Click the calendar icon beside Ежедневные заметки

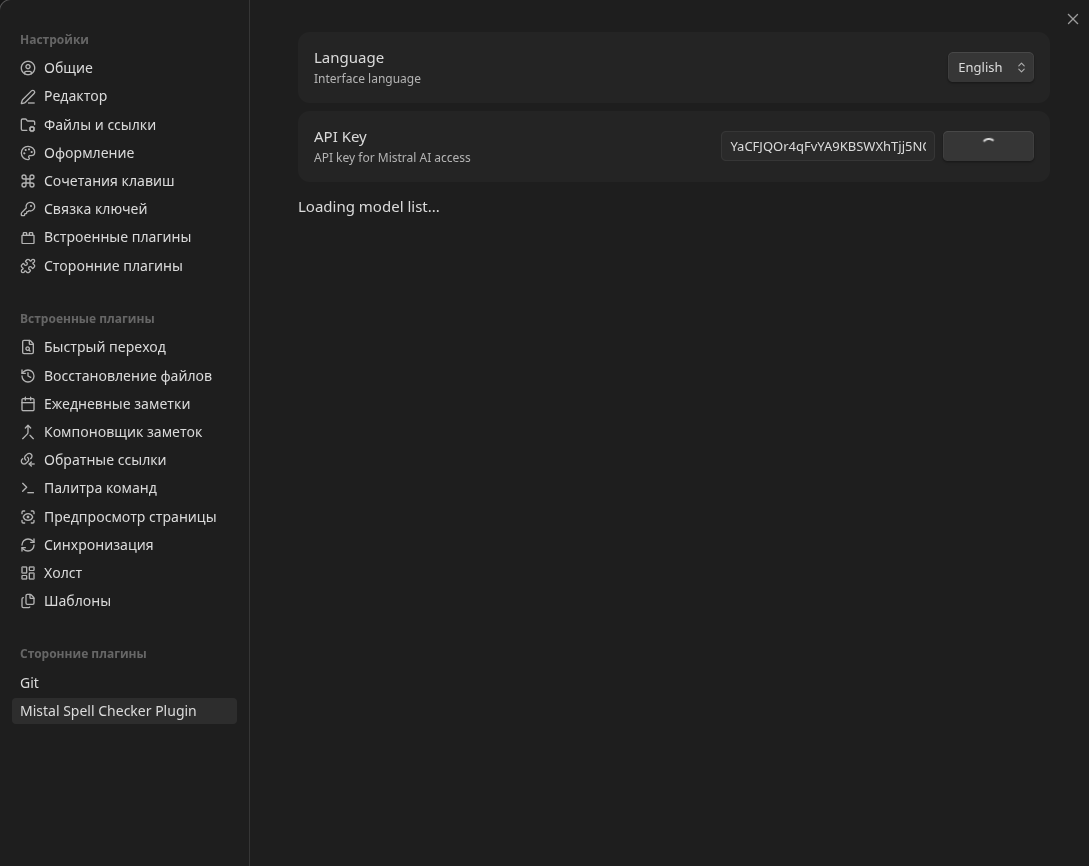[28, 404]
